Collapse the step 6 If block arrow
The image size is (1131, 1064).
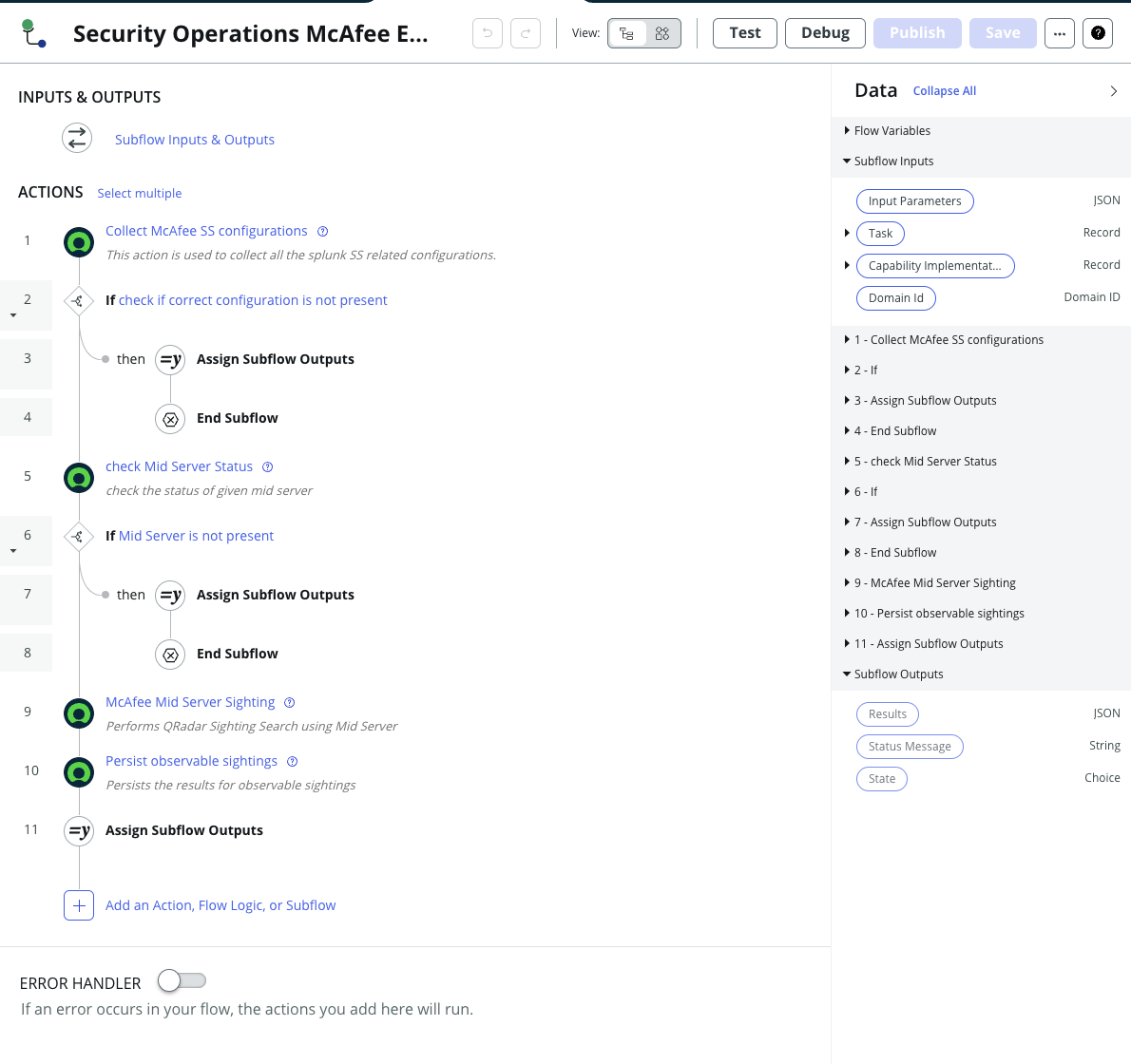(13, 551)
